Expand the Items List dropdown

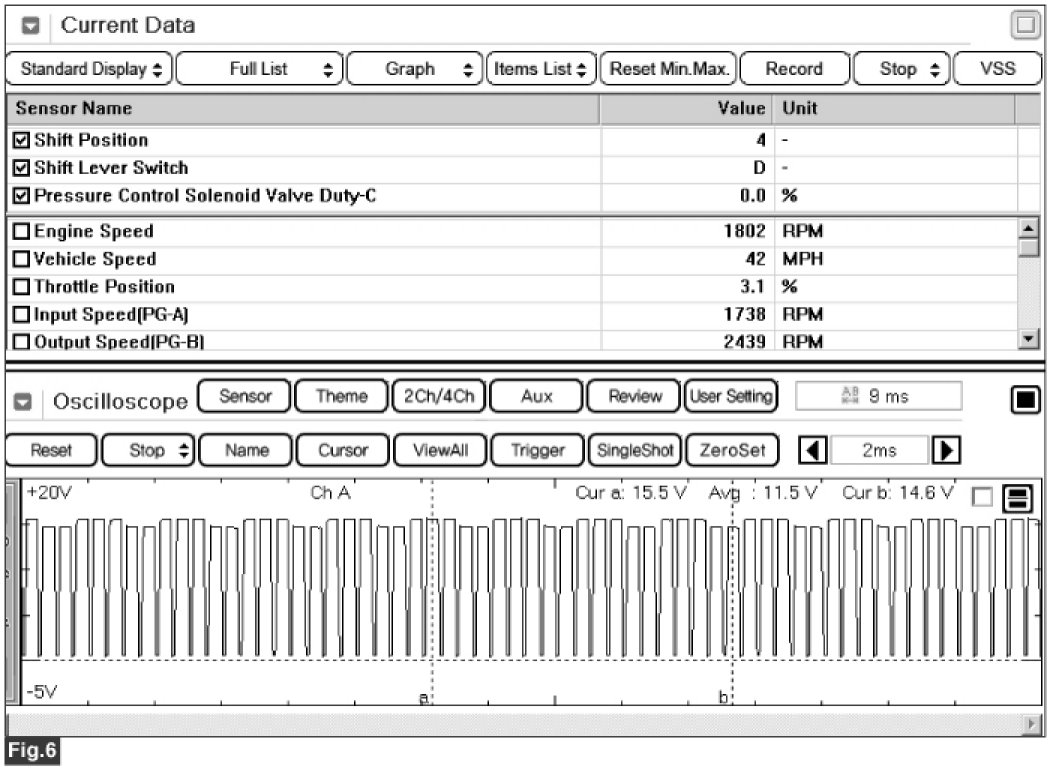click(541, 69)
